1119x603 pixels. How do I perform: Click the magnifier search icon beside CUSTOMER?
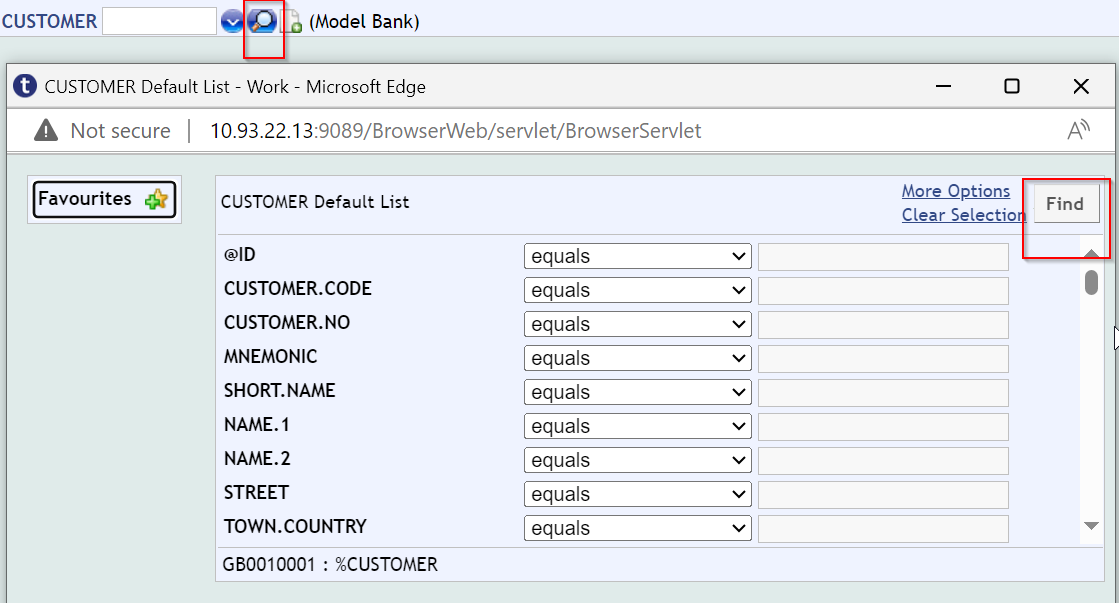263,21
